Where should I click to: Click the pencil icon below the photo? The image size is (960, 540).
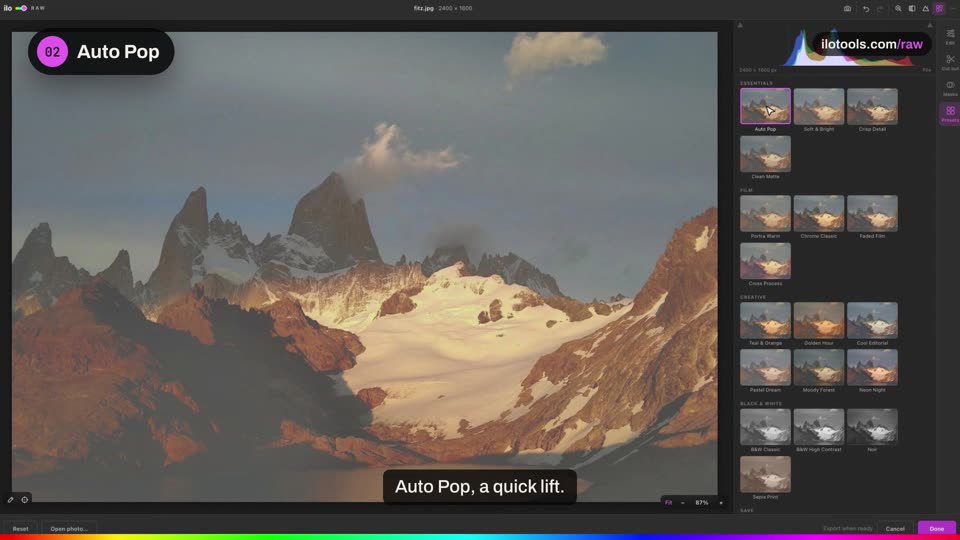tap(10, 500)
